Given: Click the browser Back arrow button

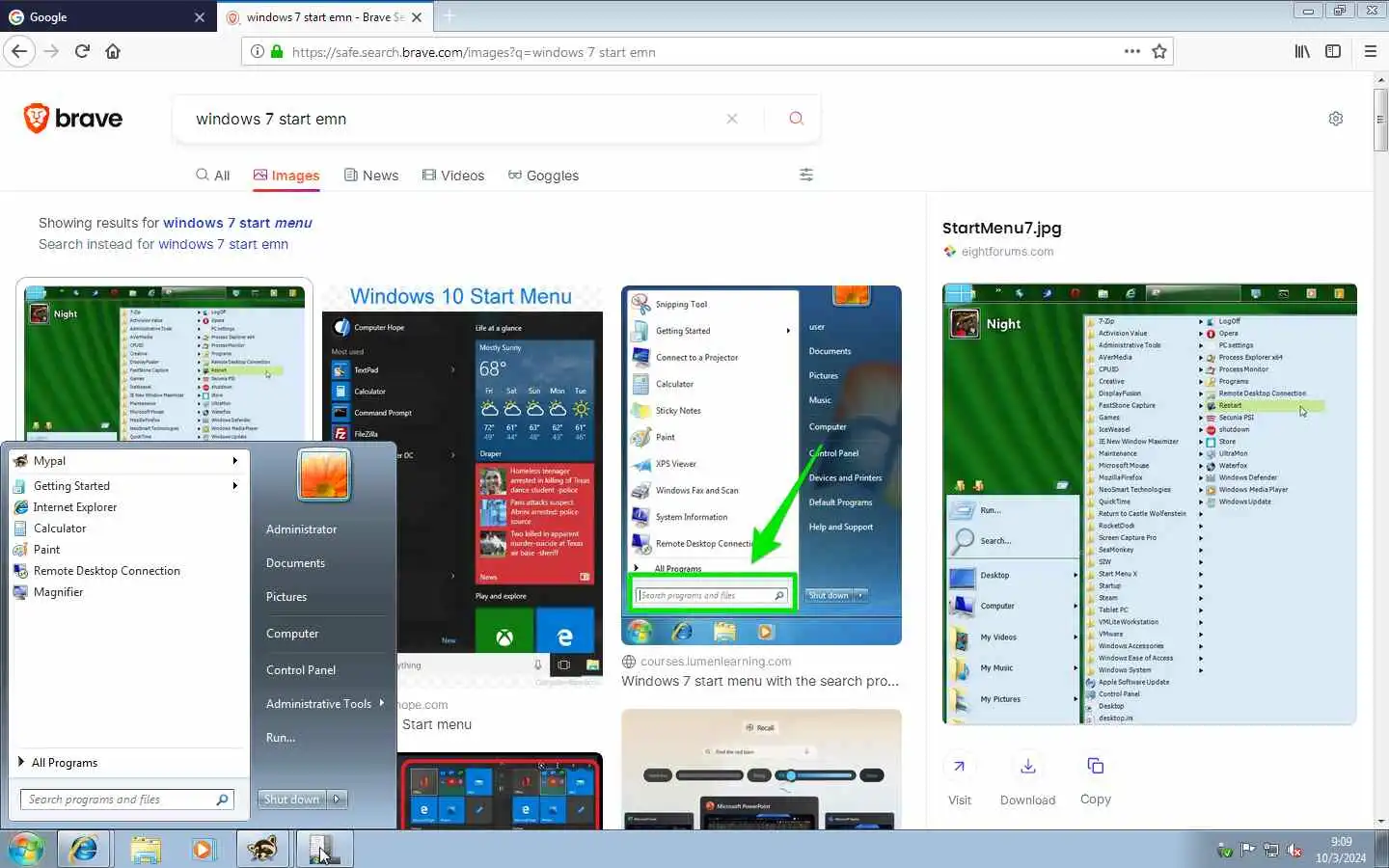Looking at the screenshot, I should point(20,51).
